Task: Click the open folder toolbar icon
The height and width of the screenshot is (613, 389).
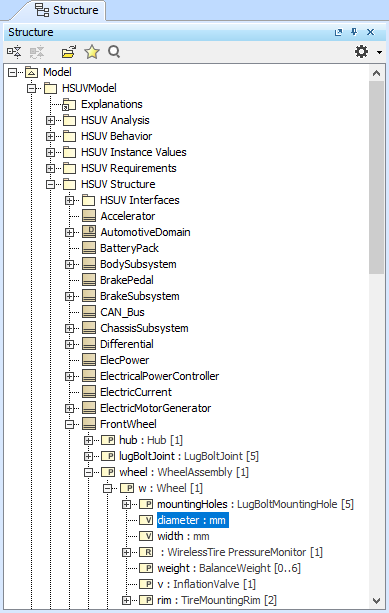Action: pyautogui.click(x=69, y=52)
